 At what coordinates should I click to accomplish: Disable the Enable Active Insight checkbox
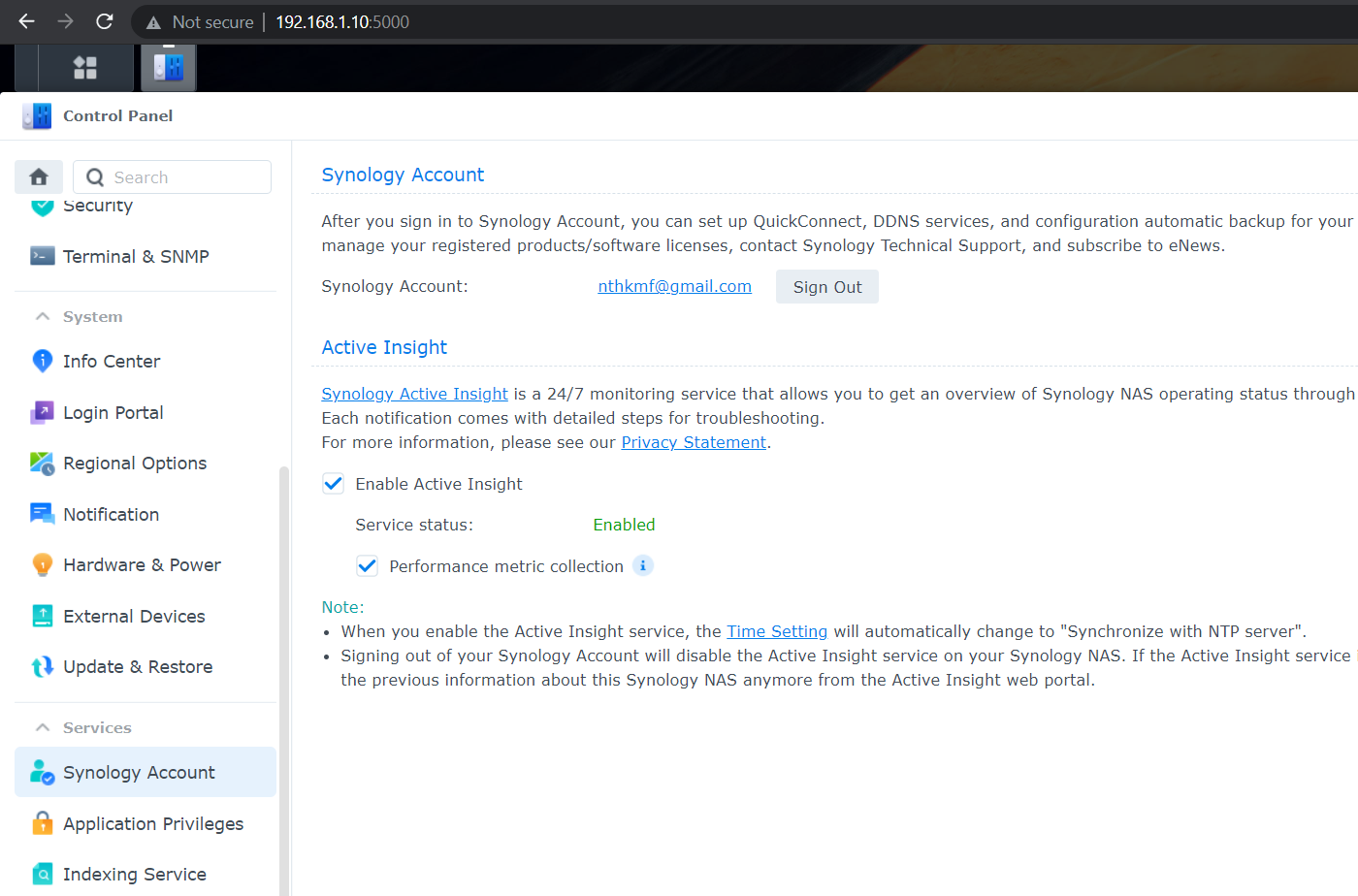pos(333,483)
